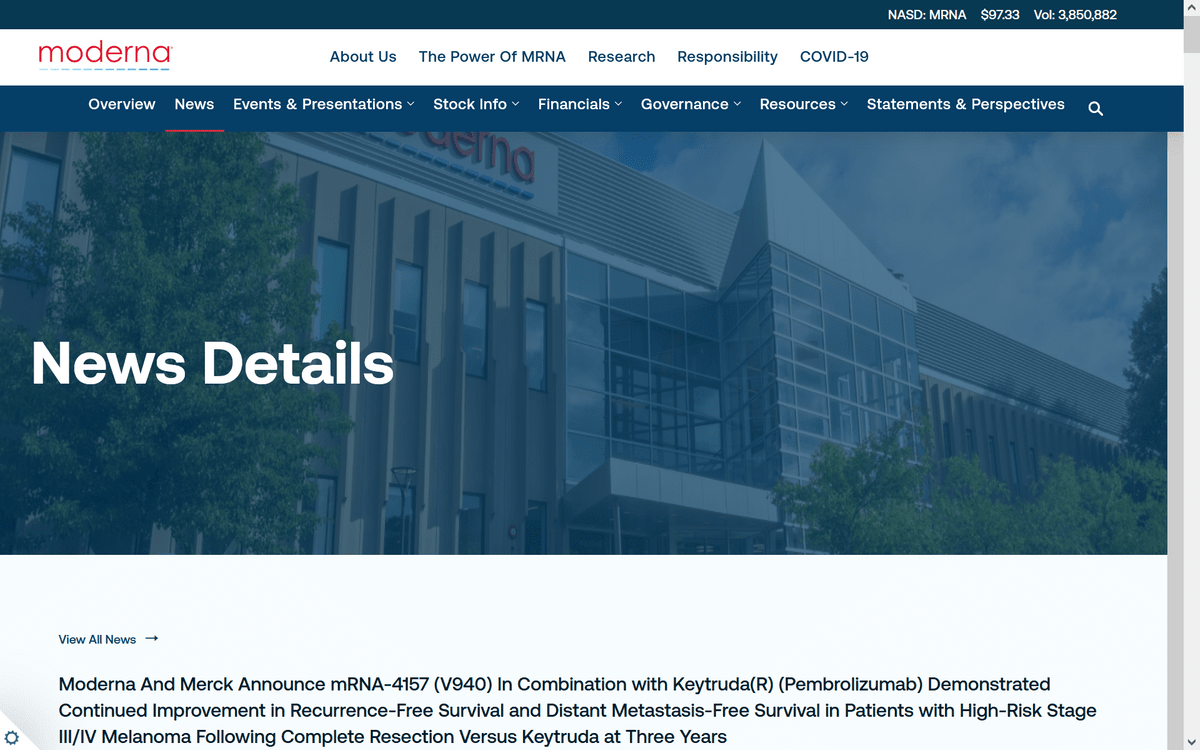Expand Events & Presentations dropdown
The height and width of the screenshot is (750, 1200).
(x=324, y=104)
